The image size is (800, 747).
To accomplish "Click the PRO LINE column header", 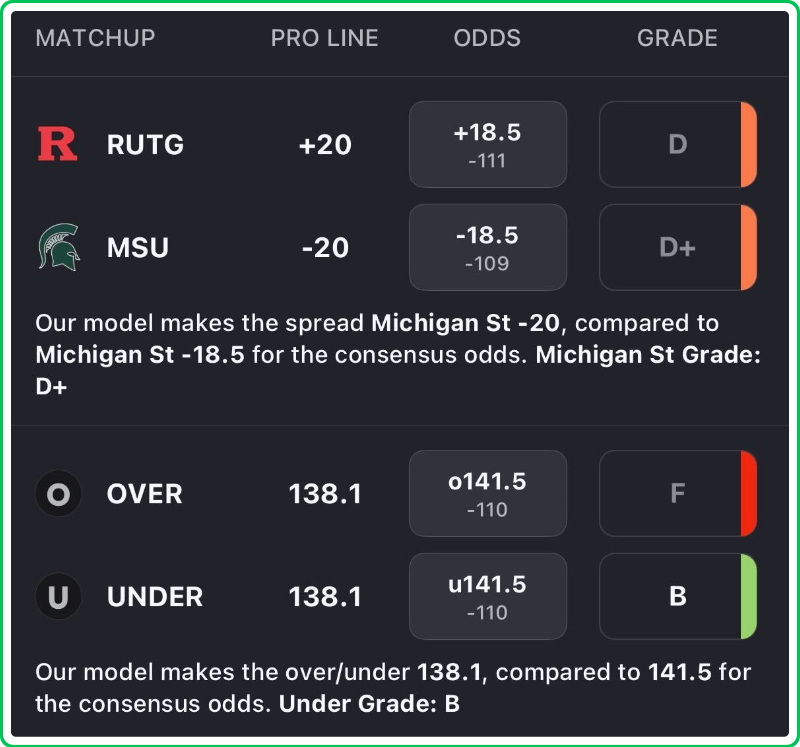I will point(325,38).
